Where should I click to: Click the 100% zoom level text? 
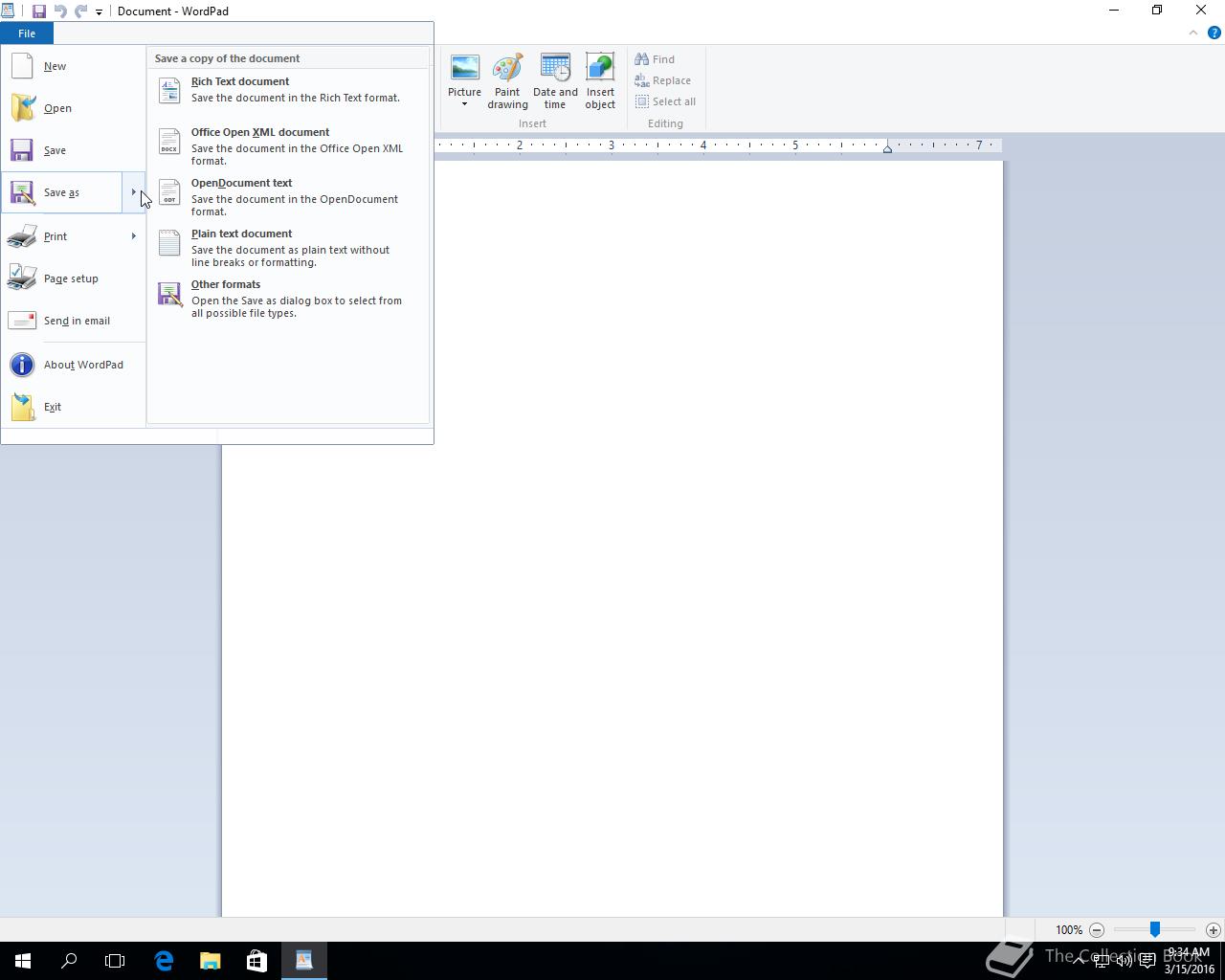pyautogui.click(x=1069, y=930)
